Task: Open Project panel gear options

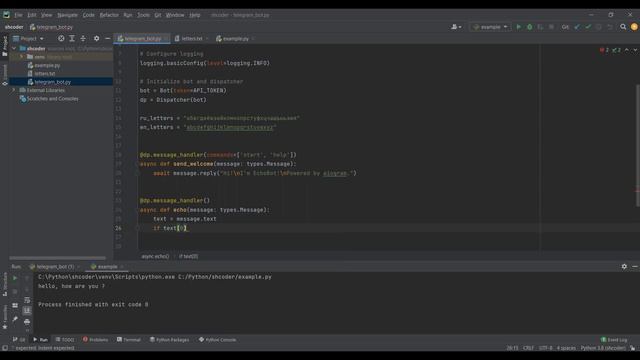Action: tap(96, 38)
